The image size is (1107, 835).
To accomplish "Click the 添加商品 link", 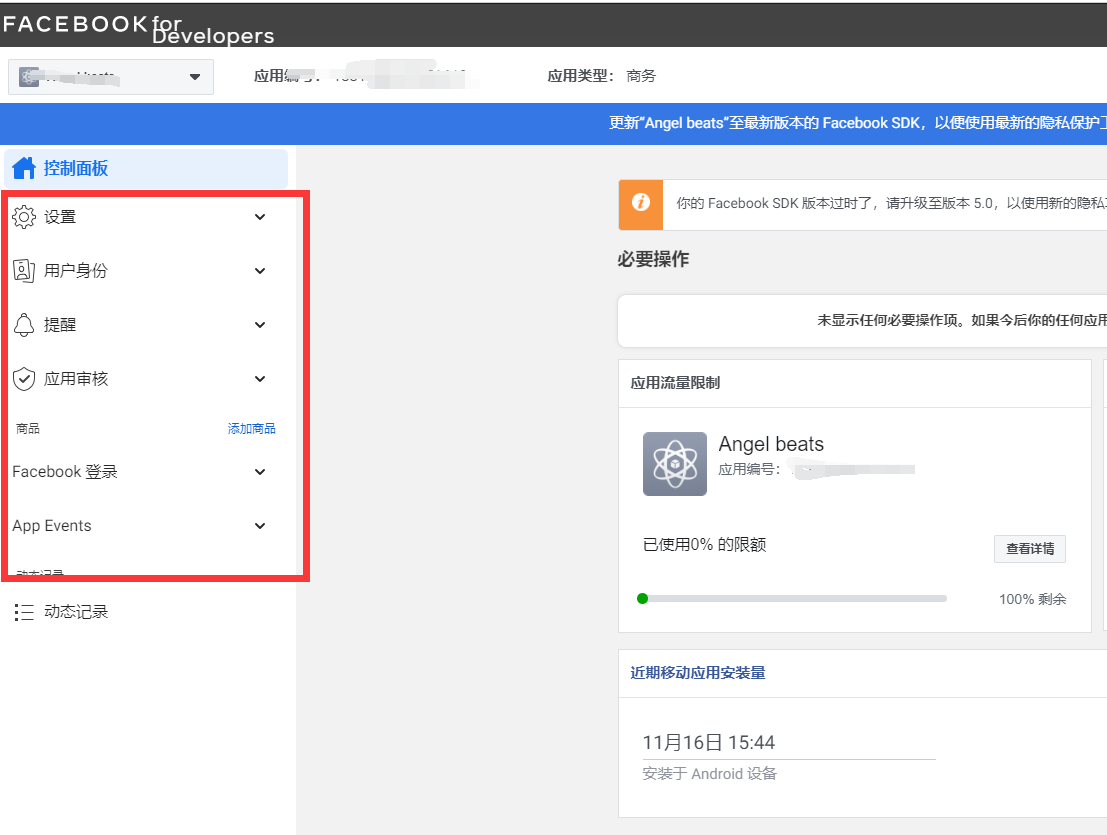I will point(251,428).
